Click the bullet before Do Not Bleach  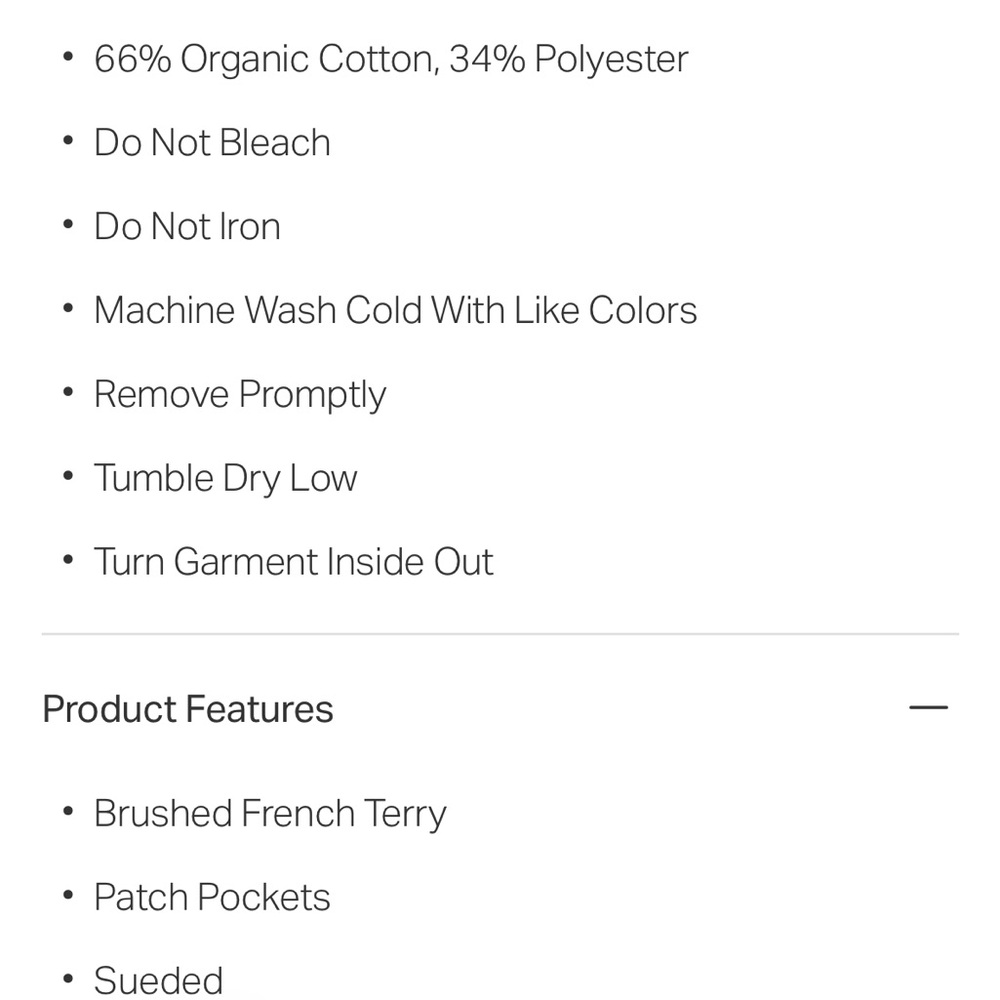pos(68,142)
